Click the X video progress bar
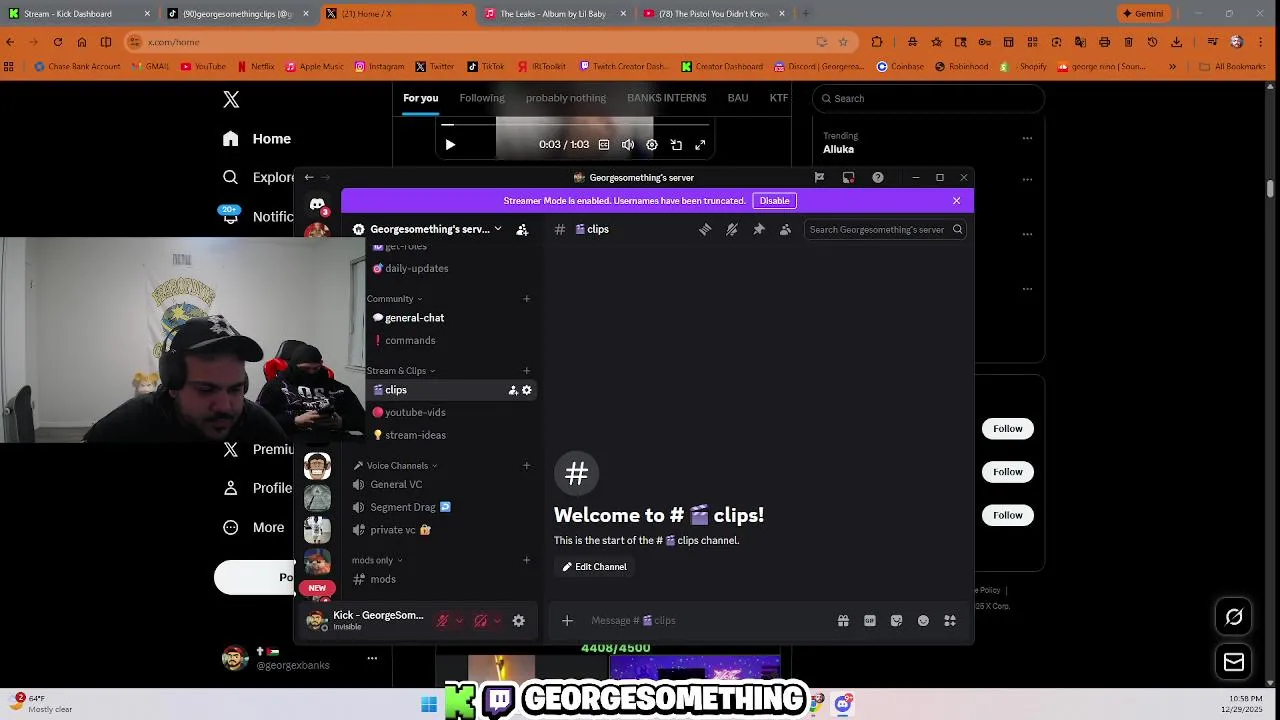The height and width of the screenshot is (720, 1280). [x=575, y=125]
